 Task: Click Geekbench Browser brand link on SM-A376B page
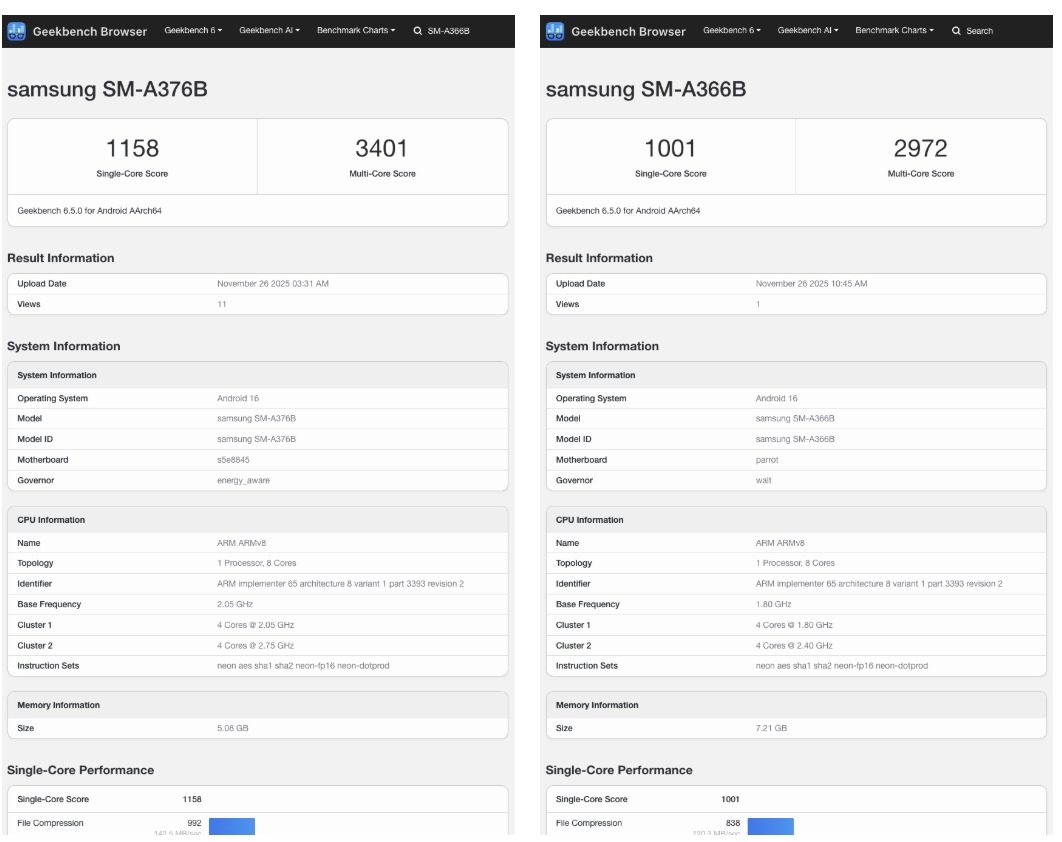(90, 31)
